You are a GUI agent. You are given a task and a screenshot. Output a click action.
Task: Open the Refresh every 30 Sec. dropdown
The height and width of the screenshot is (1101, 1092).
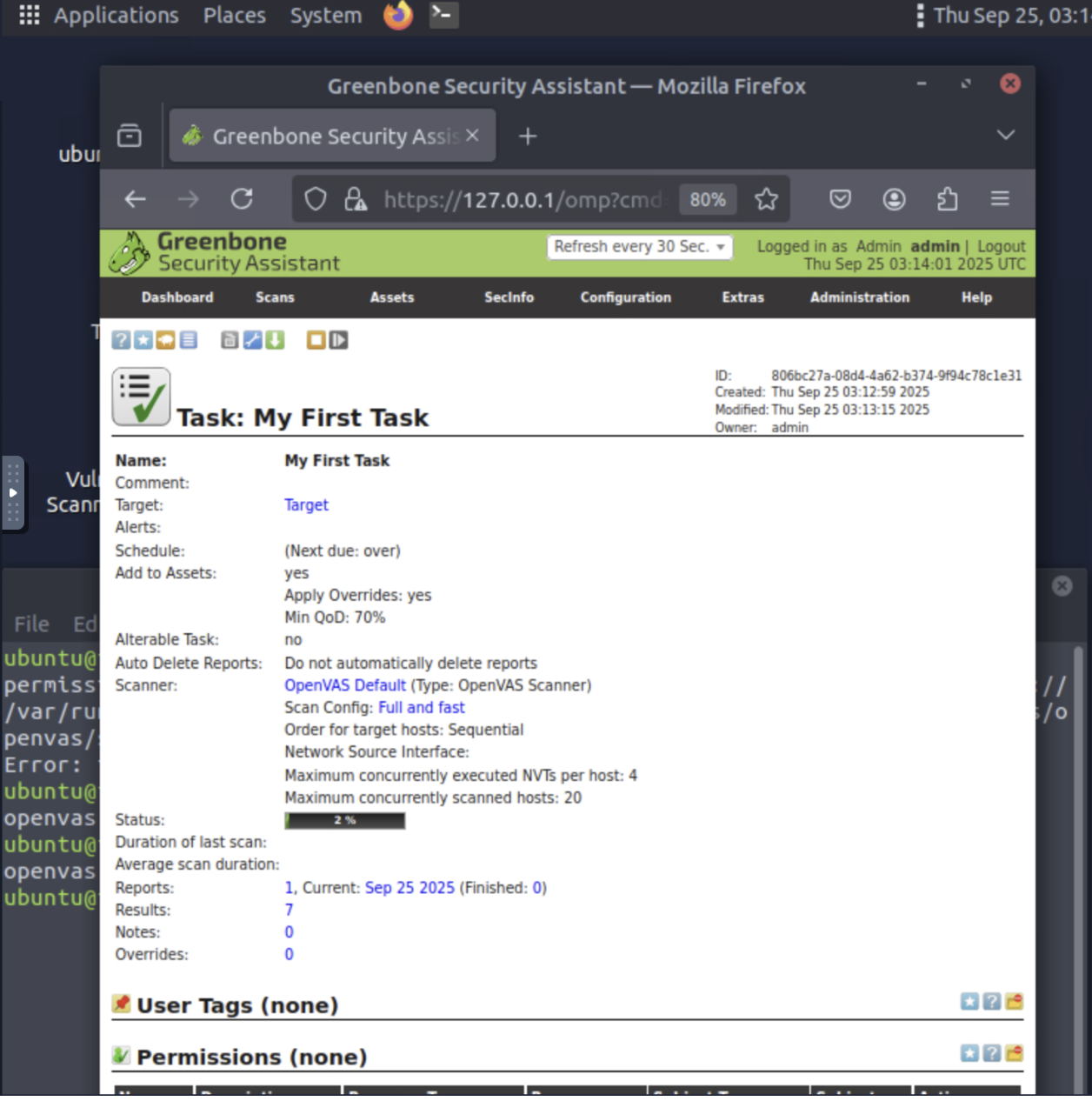point(640,247)
